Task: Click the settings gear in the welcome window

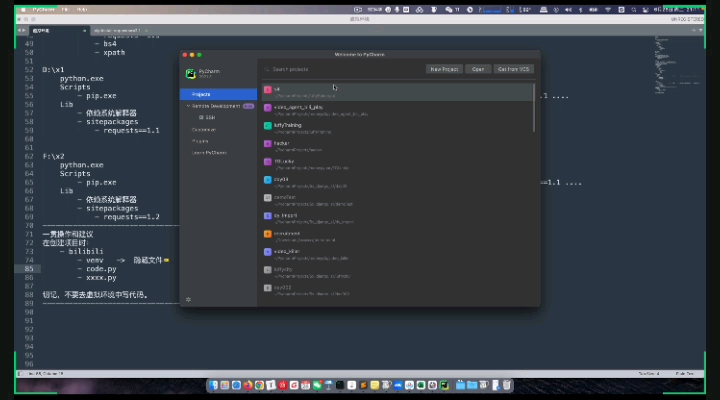Action: tap(188, 299)
